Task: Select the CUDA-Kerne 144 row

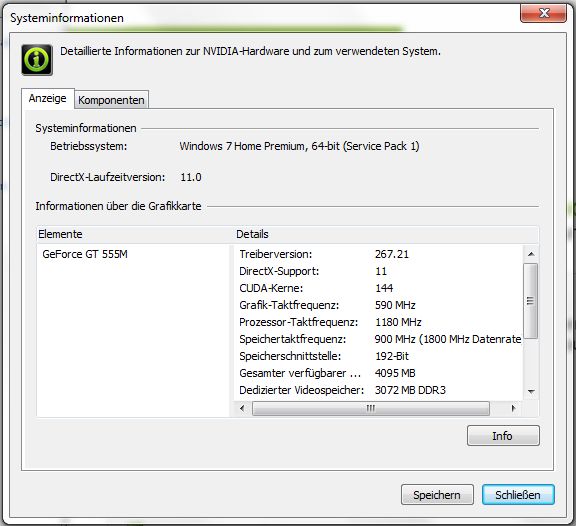Action: click(378, 288)
